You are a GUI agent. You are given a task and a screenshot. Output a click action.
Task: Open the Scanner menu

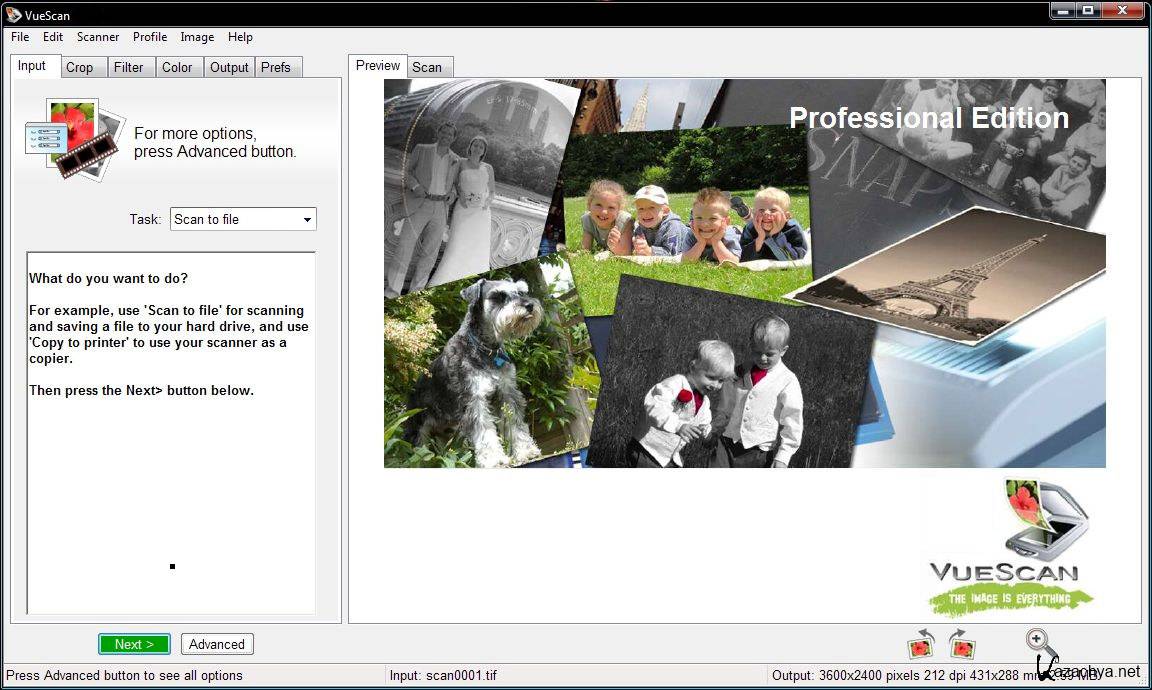tap(98, 37)
